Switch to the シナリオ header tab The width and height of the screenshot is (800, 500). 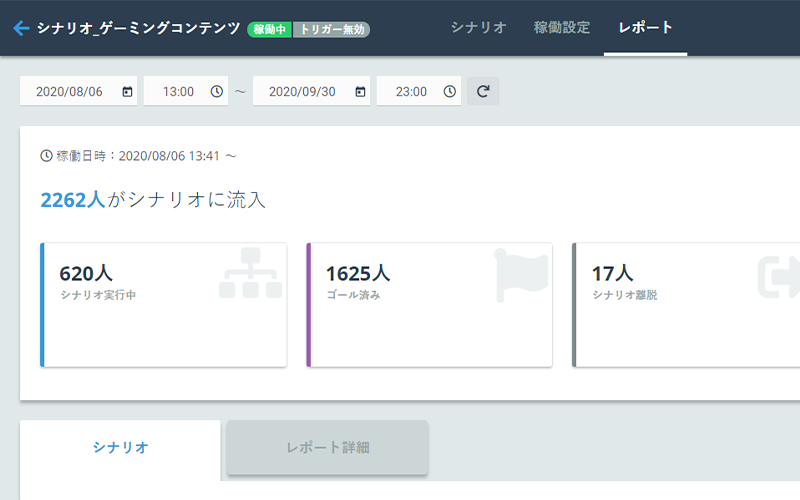[479, 28]
